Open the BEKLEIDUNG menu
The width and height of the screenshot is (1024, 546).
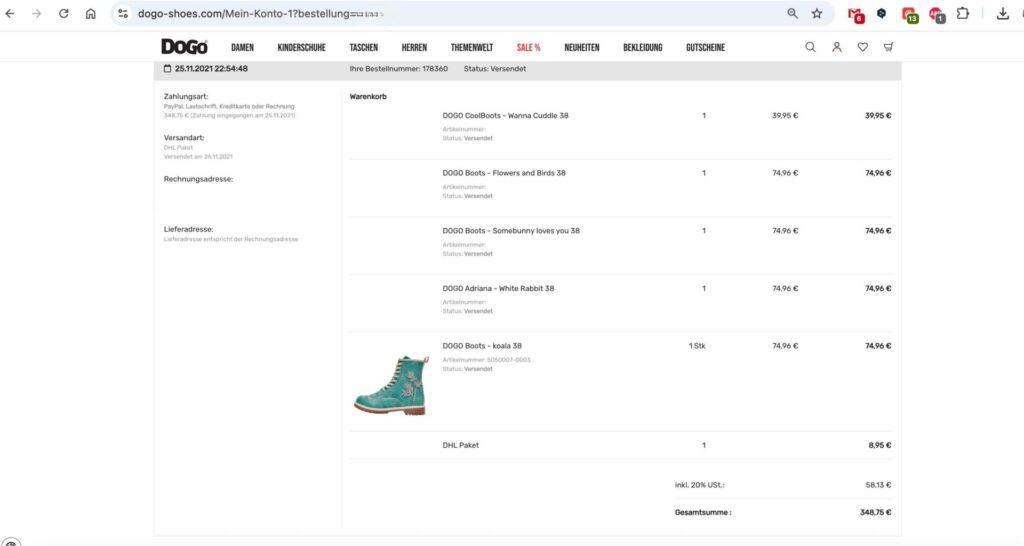(x=643, y=48)
